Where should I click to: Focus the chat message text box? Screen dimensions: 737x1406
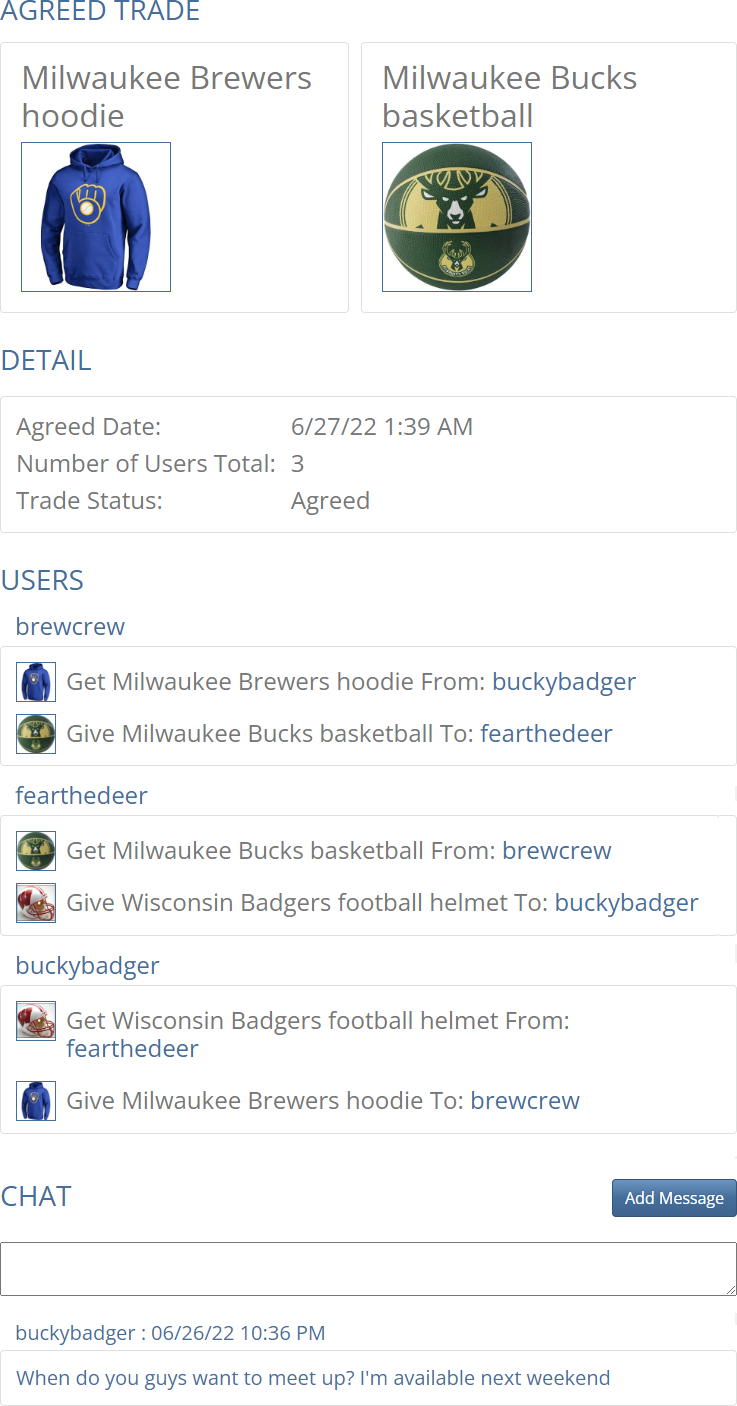[368, 1269]
